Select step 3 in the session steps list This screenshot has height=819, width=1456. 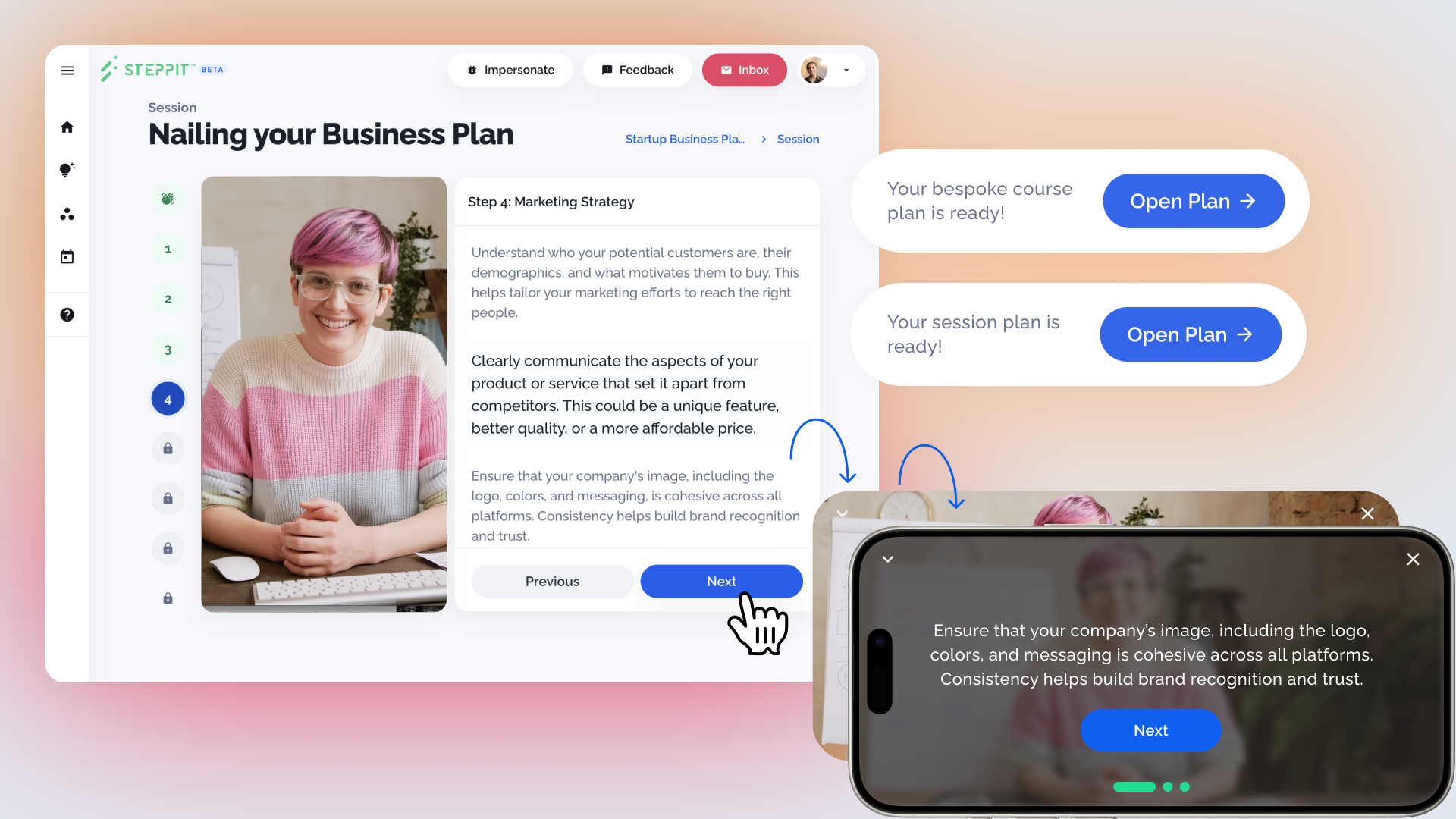(168, 349)
